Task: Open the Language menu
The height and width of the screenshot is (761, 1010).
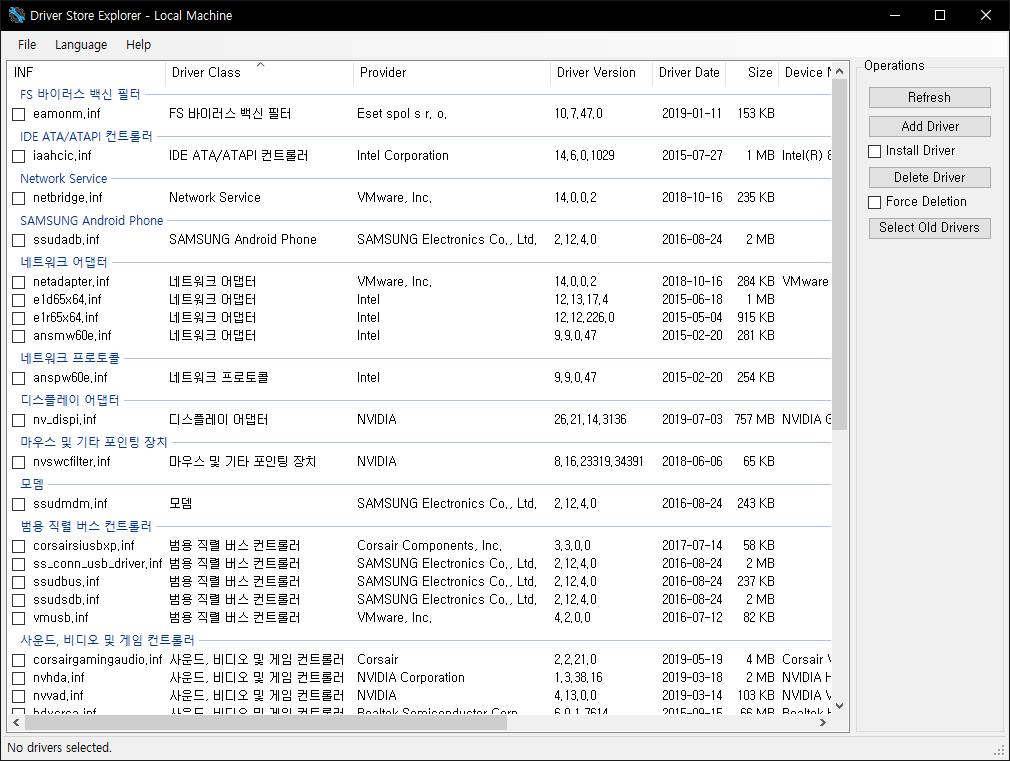Action: 81,44
